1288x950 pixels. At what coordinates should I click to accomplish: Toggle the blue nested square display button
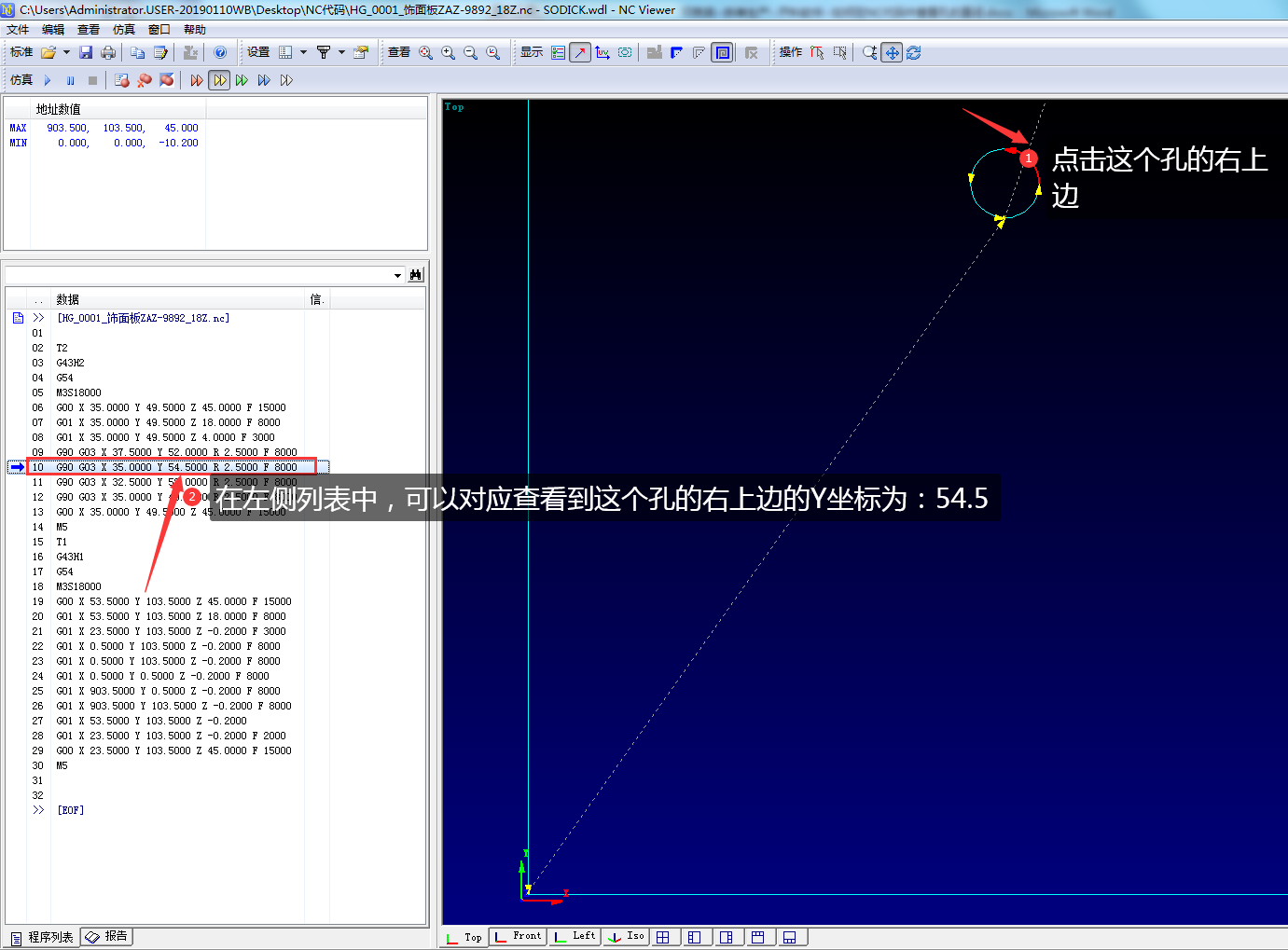pyautogui.click(x=723, y=52)
